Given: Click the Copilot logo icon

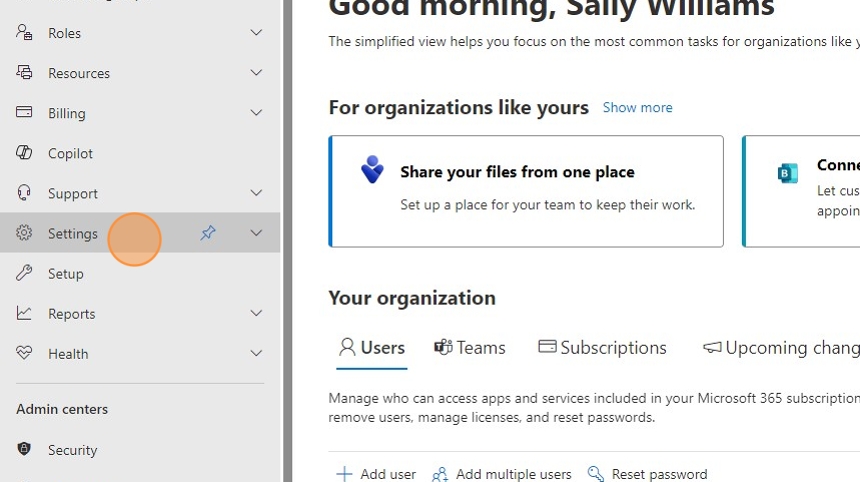Looking at the screenshot, I should point(24,152).
